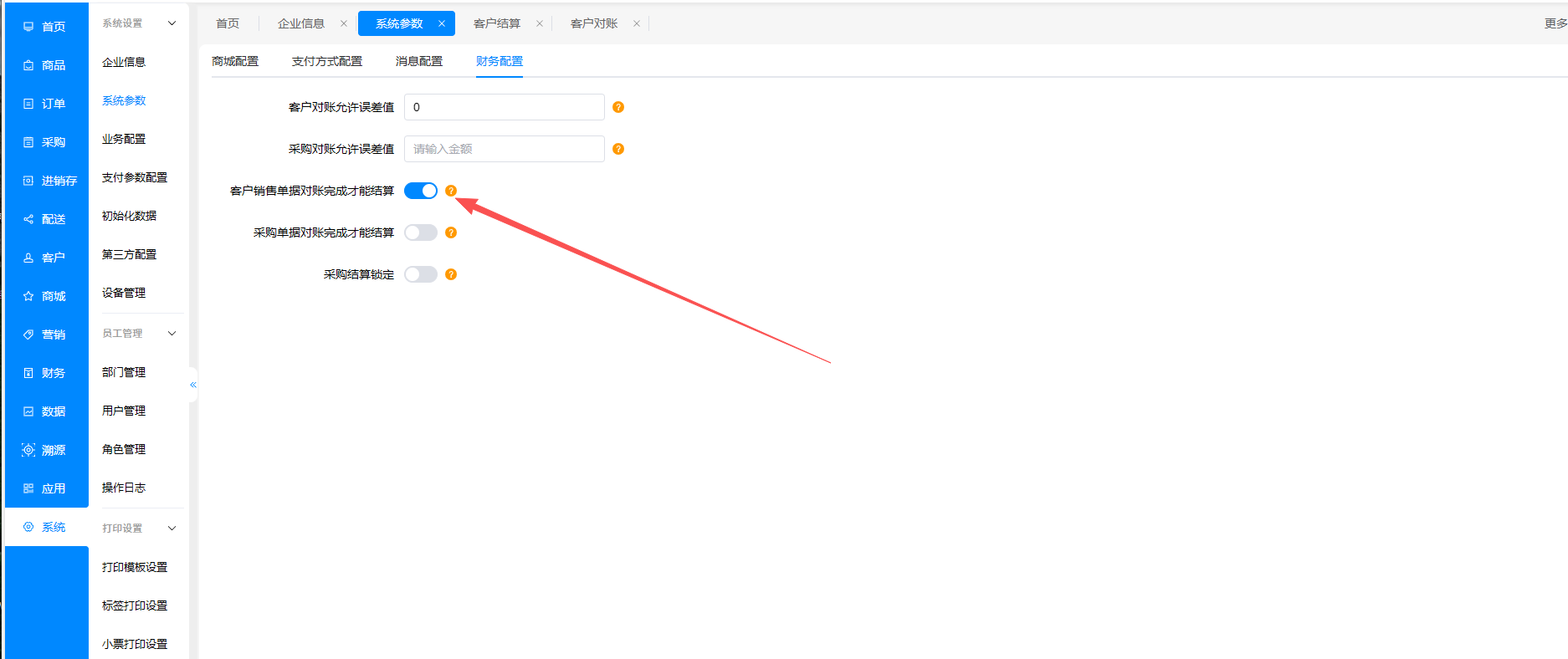1568x659 pixels.
Task: Click the 配送 delivery share icon
Action: [x=28, y=219]
